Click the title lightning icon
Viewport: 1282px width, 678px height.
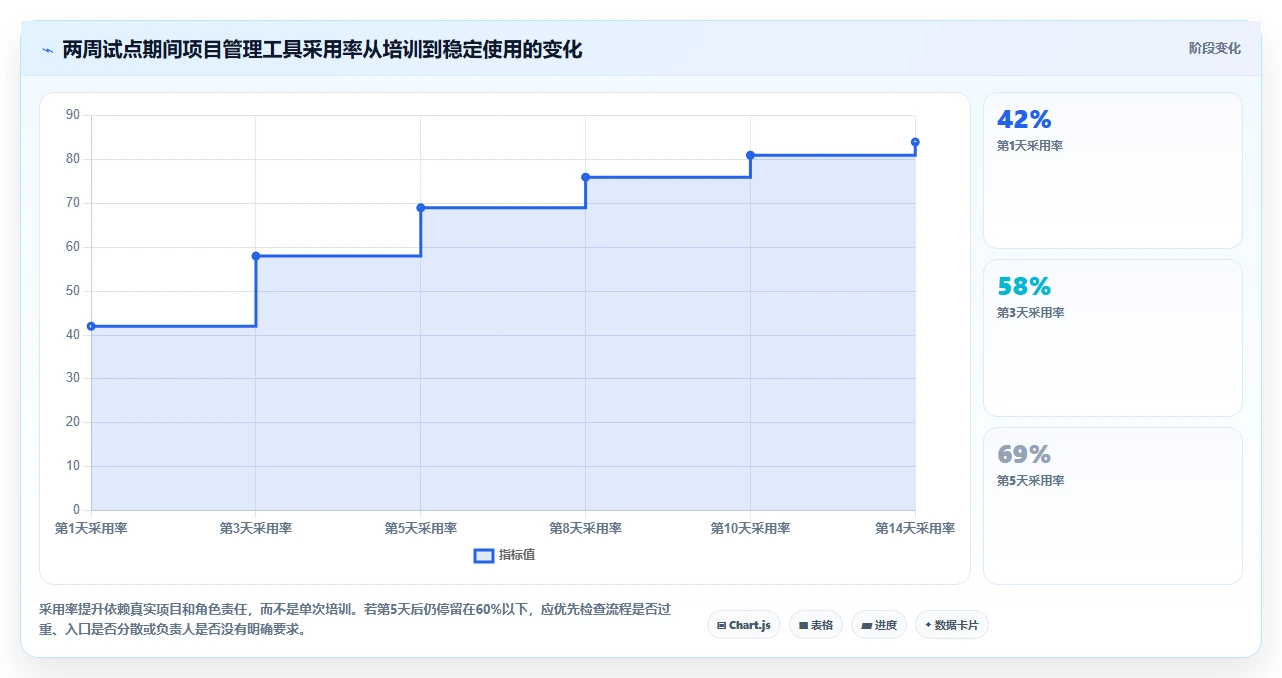click(x=47, y=50)
